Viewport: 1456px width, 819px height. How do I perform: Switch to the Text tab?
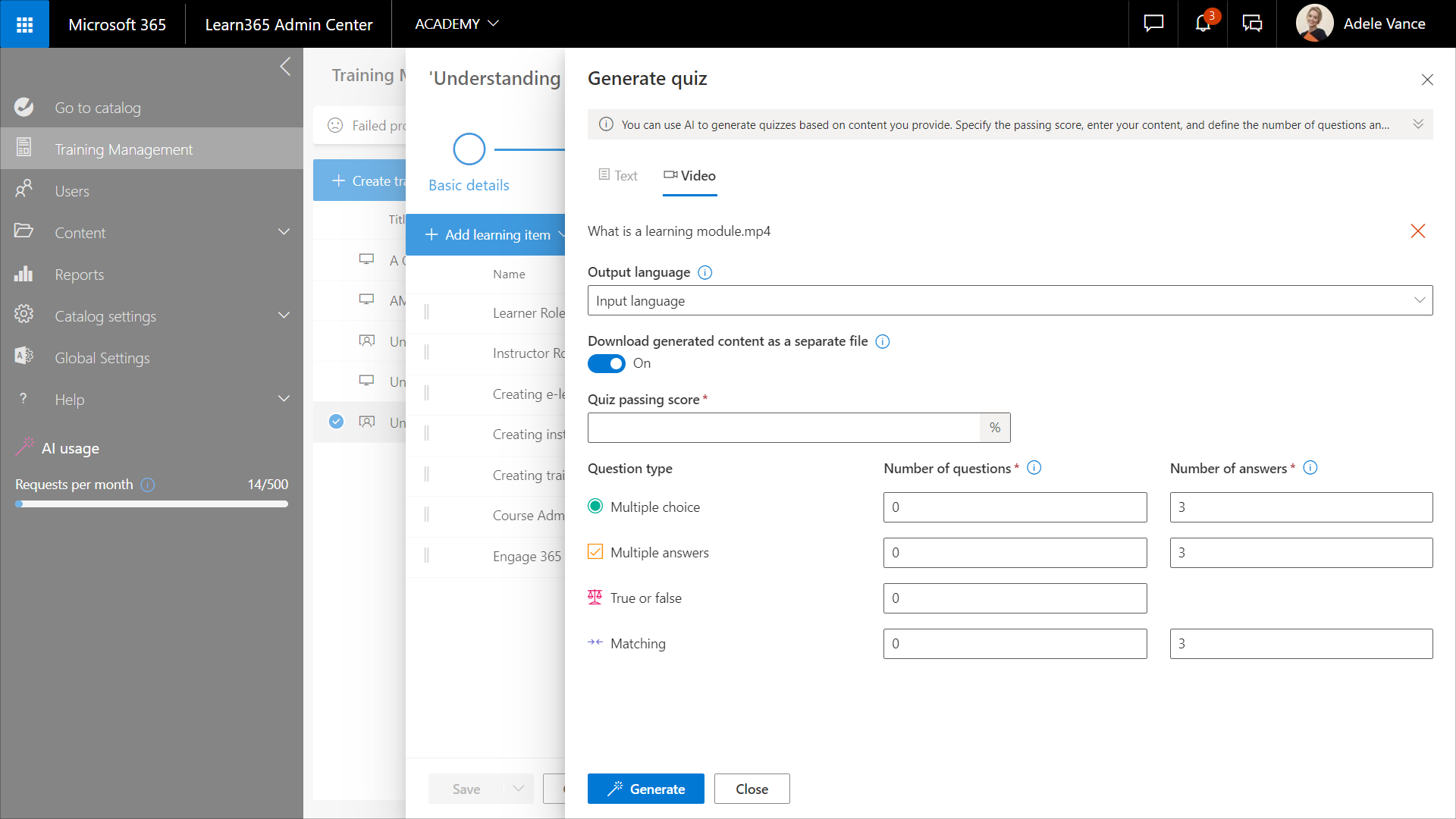tap(618, 176)
